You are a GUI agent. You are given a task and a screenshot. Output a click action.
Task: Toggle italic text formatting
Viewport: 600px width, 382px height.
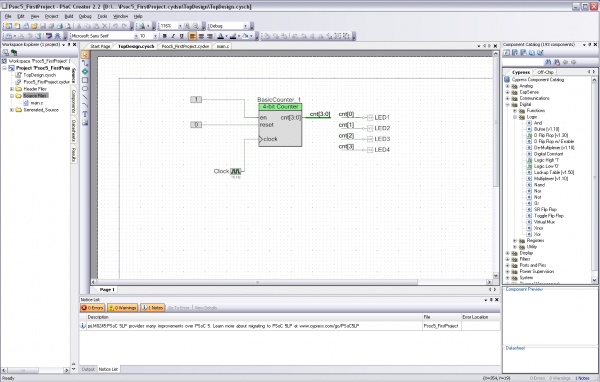pos(173,36)
